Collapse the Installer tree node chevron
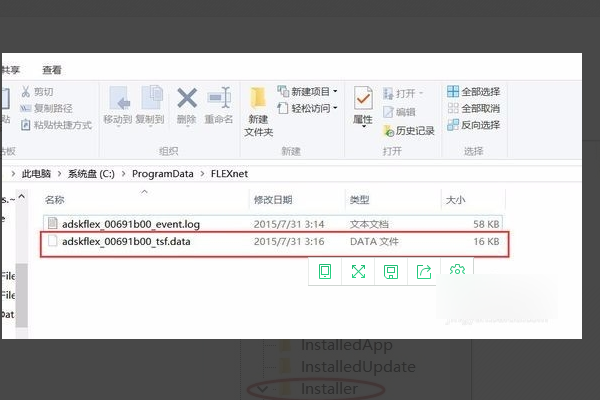Viewport: 600px width, 400px height. click(262, 389)
